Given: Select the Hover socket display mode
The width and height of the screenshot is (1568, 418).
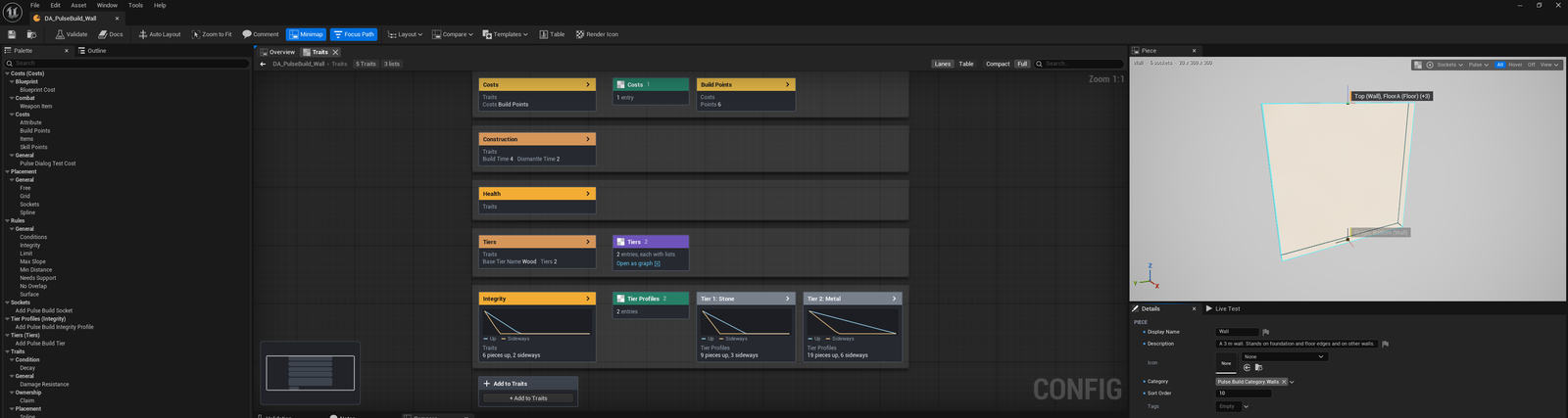Looking at the screenshot, I should (1515, 65).
